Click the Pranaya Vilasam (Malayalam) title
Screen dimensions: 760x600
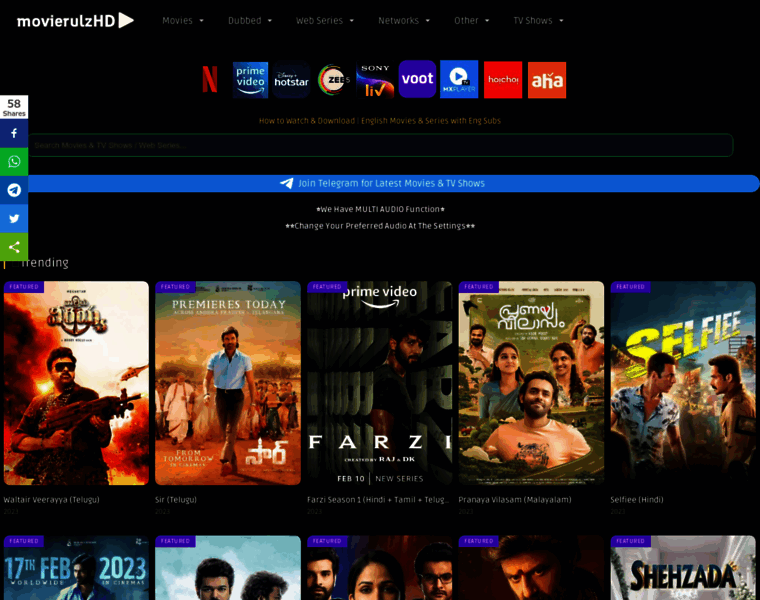pos(515,500)
